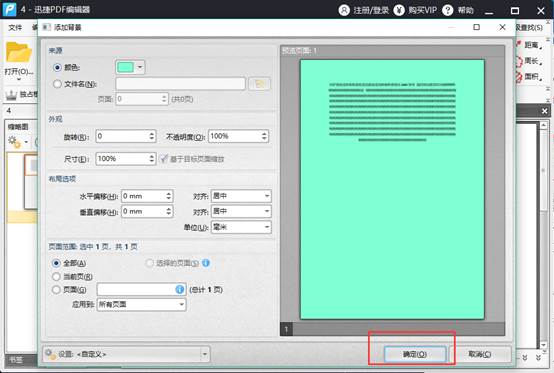
Task: Select the 文件名 radio button
Action: 57,84
